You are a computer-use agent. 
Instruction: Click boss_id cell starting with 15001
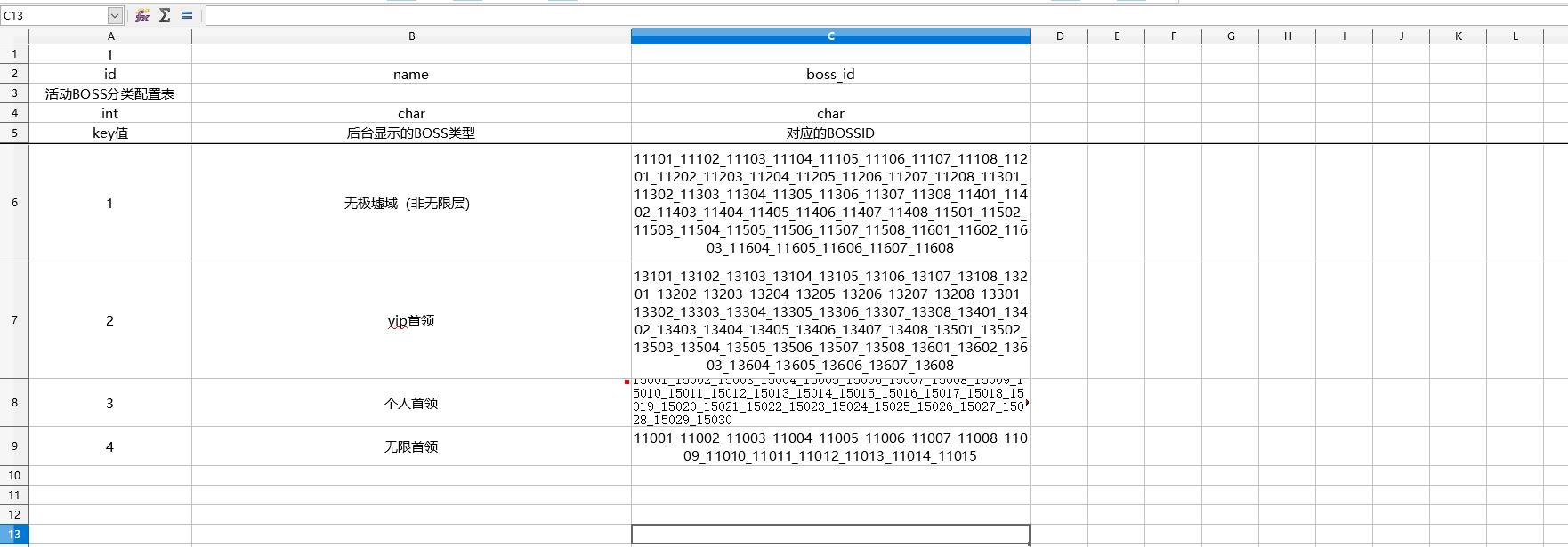(x=831, y=403)
